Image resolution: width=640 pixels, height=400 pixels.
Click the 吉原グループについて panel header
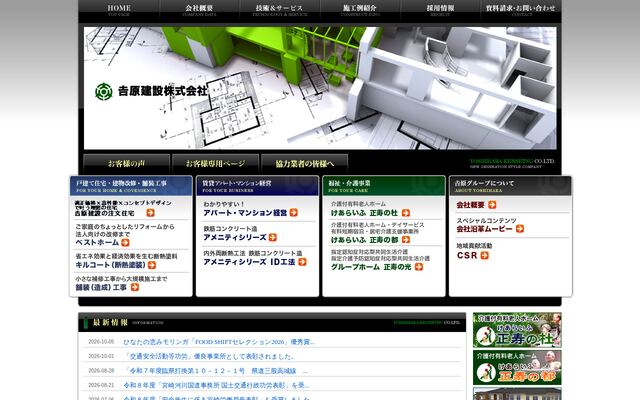[511, 186]
